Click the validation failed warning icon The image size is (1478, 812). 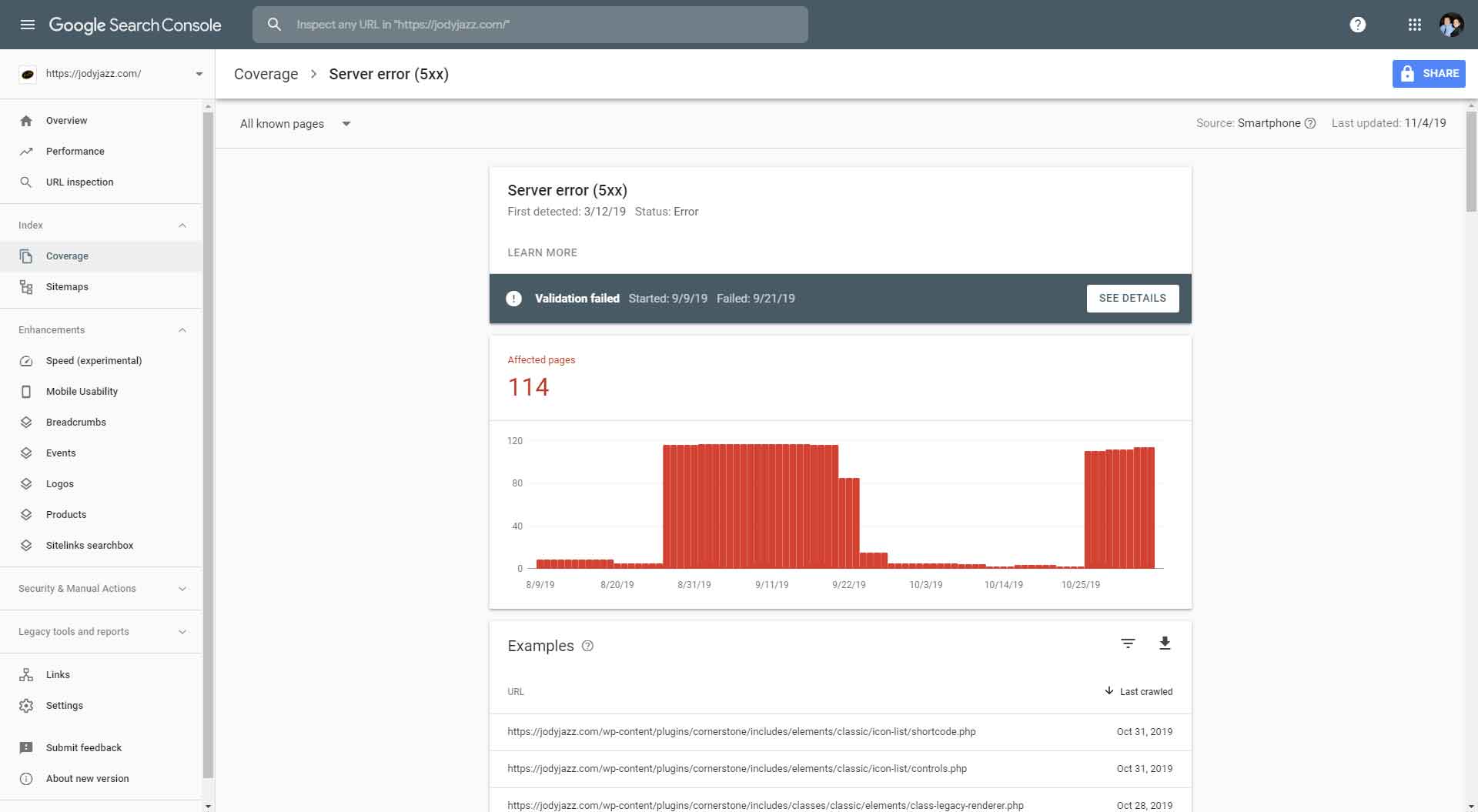pyautogui.click(x=513, y=299)
